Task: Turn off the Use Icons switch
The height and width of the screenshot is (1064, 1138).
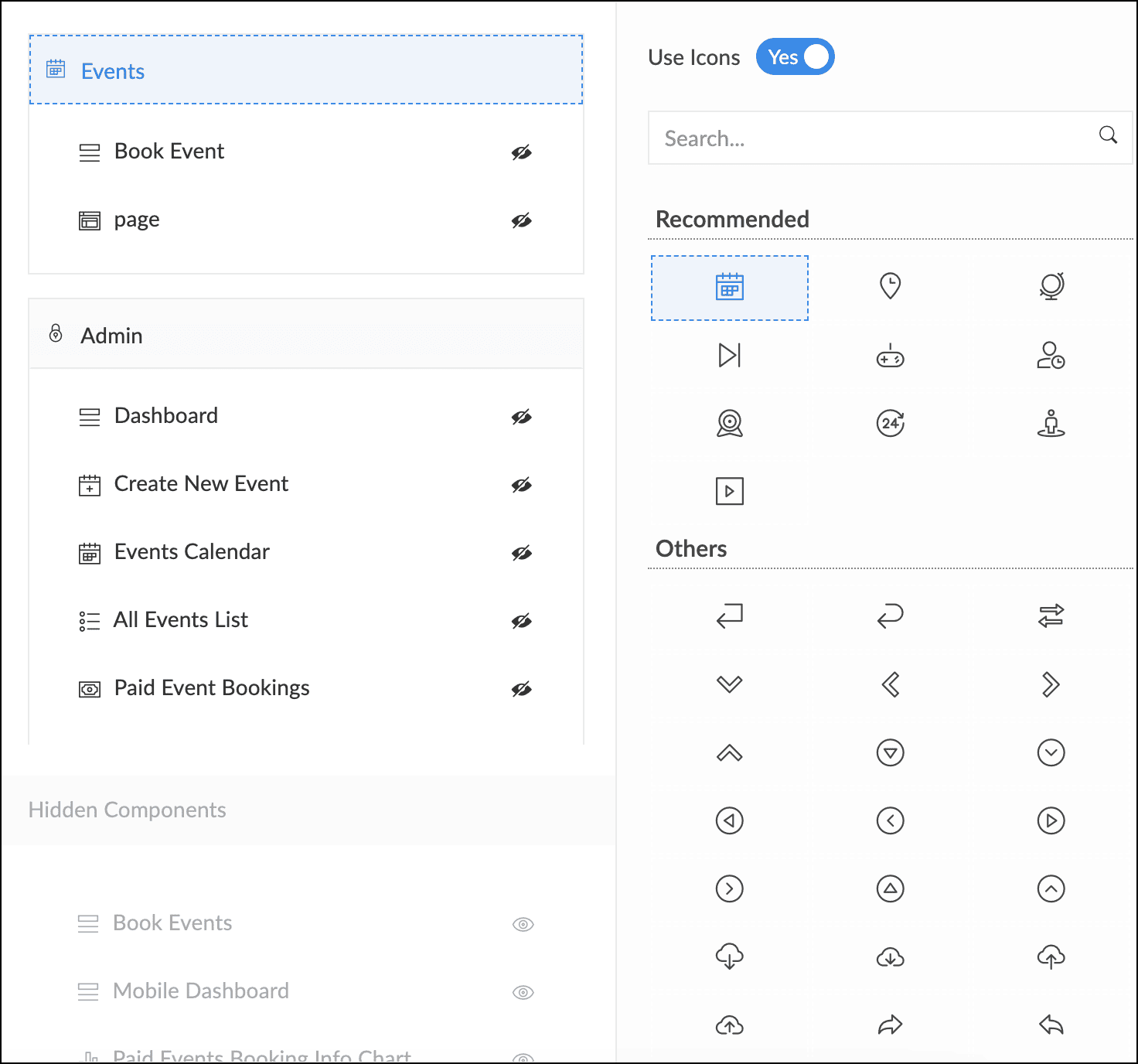Action: click(795, 57)
